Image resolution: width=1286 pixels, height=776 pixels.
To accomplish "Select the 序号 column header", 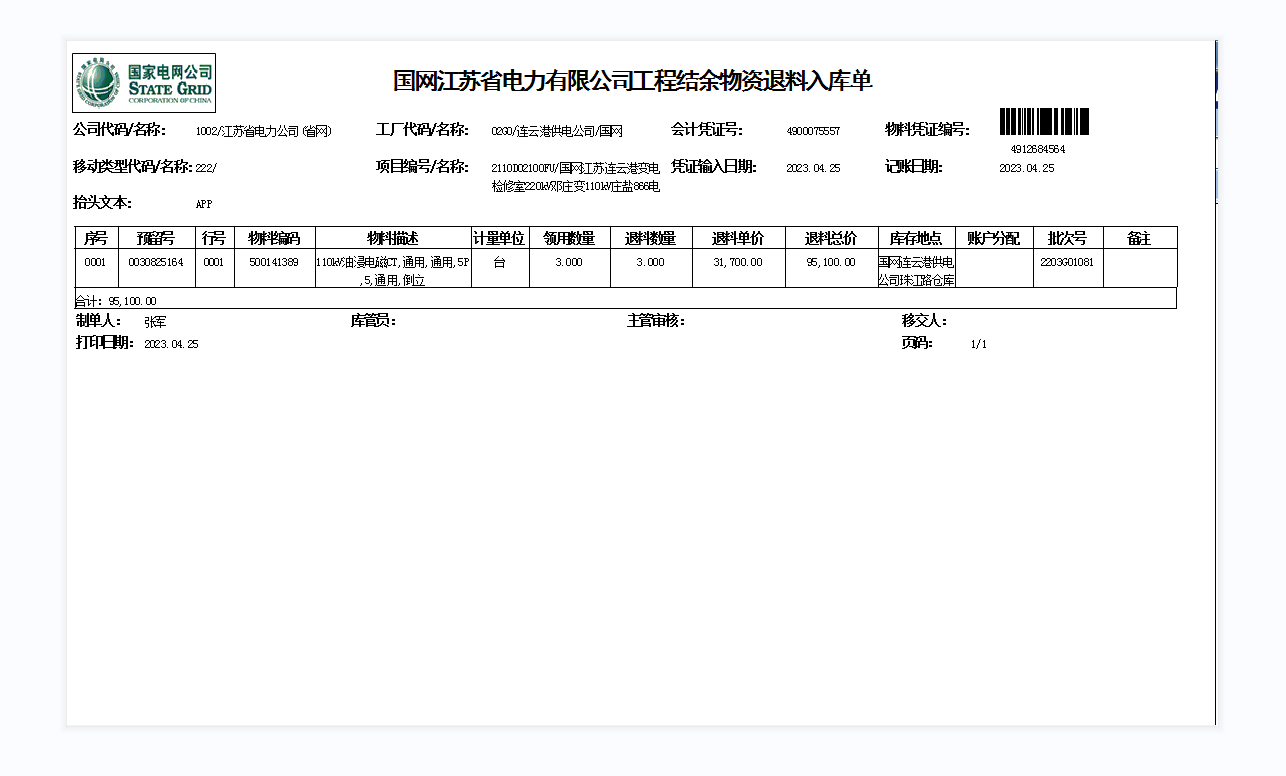I will click(96, 238).
